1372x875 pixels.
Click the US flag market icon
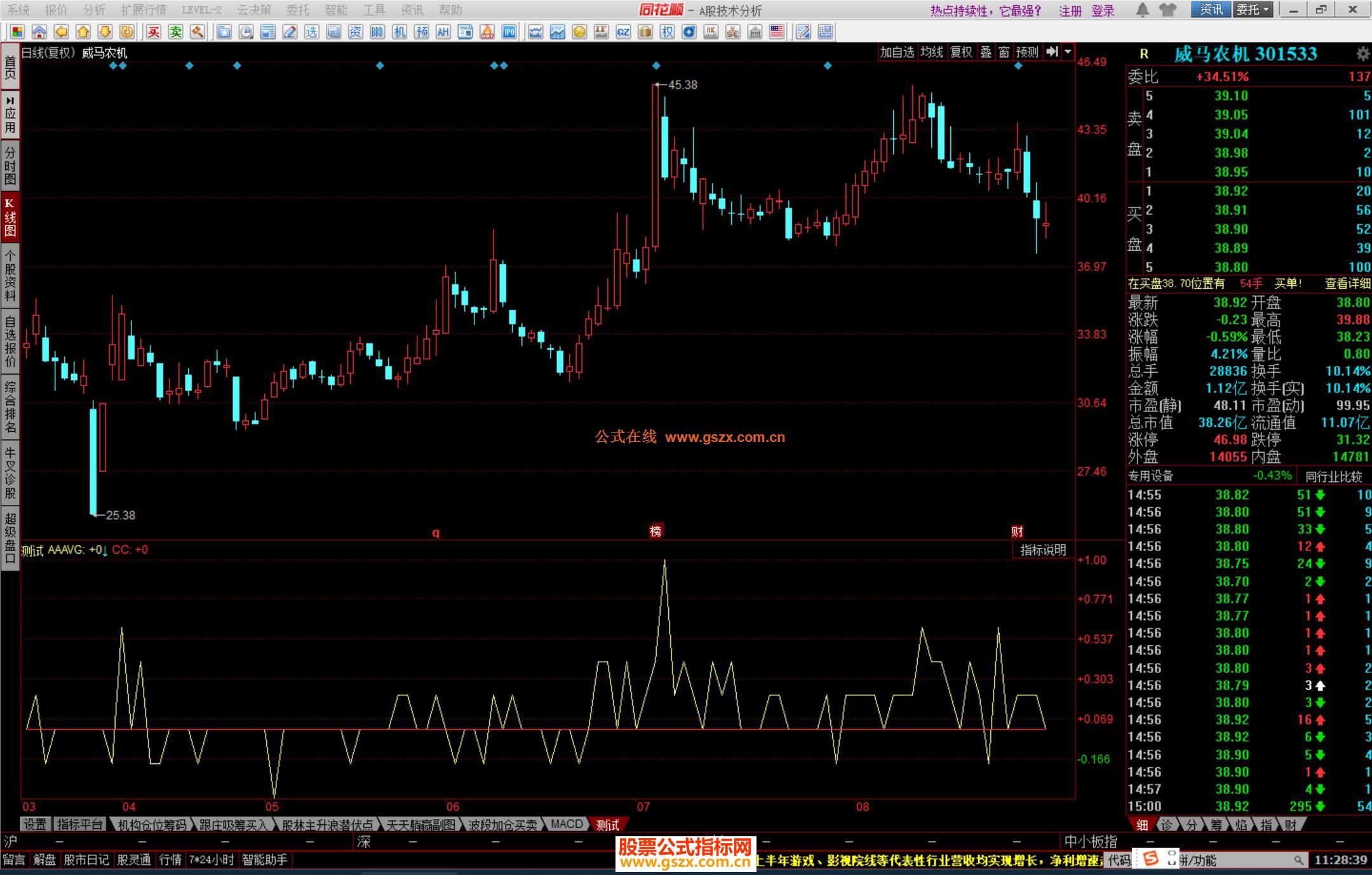pos(776,32)
